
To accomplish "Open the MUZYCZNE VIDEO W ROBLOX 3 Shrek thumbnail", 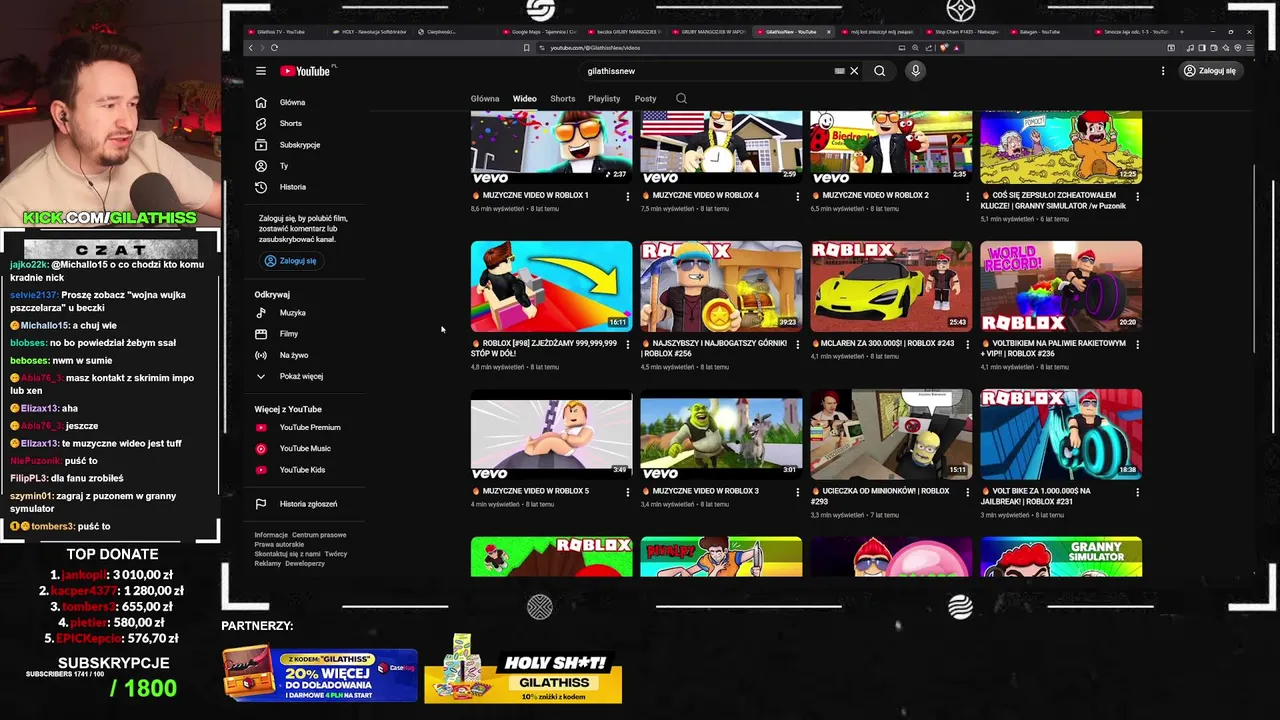I will pos(721,434).
